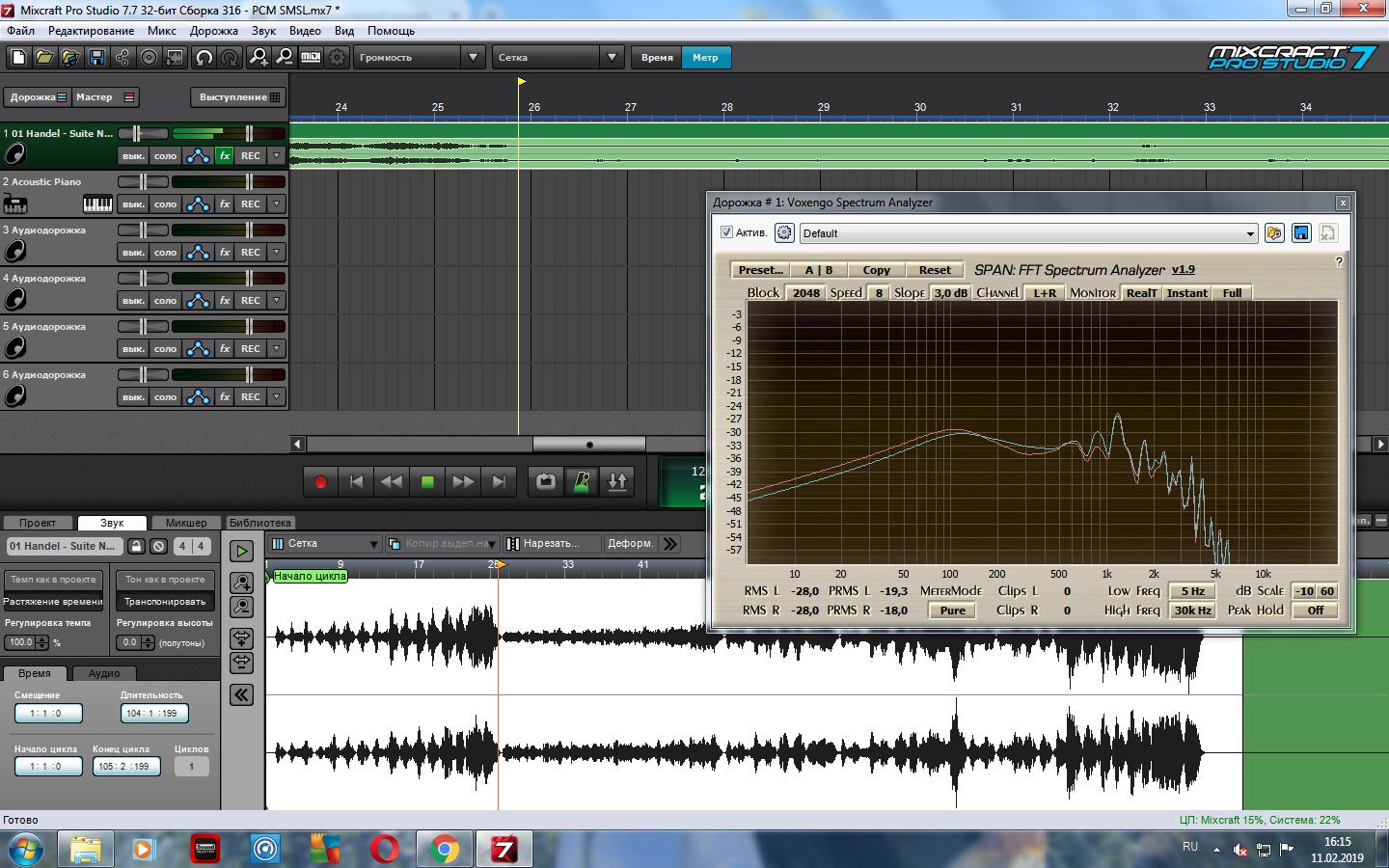The image size is (1389, 868).
Task: Open the fx effects on Handel track
Action: [225, 155]
